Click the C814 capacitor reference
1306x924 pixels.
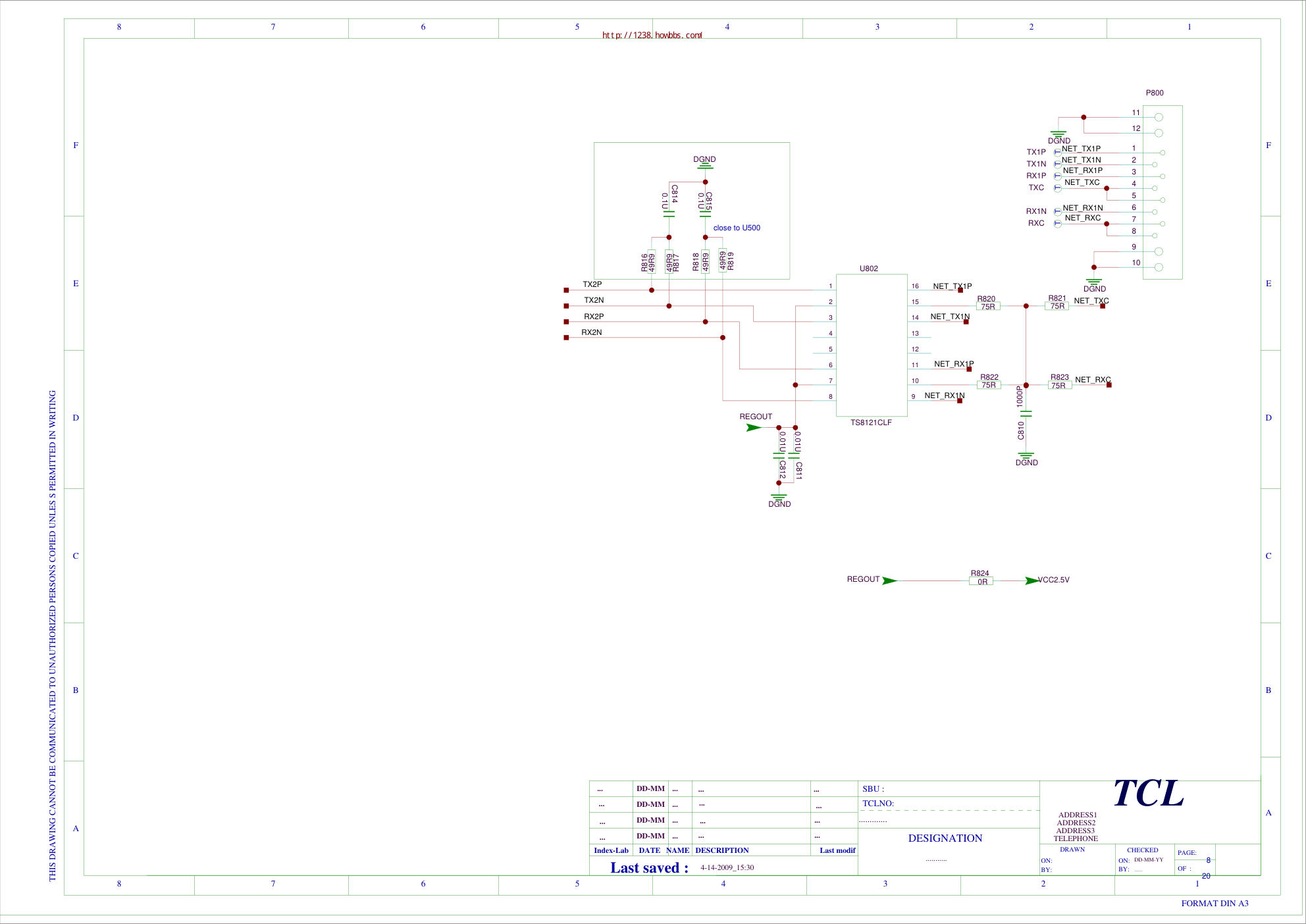tap(675, 193)
